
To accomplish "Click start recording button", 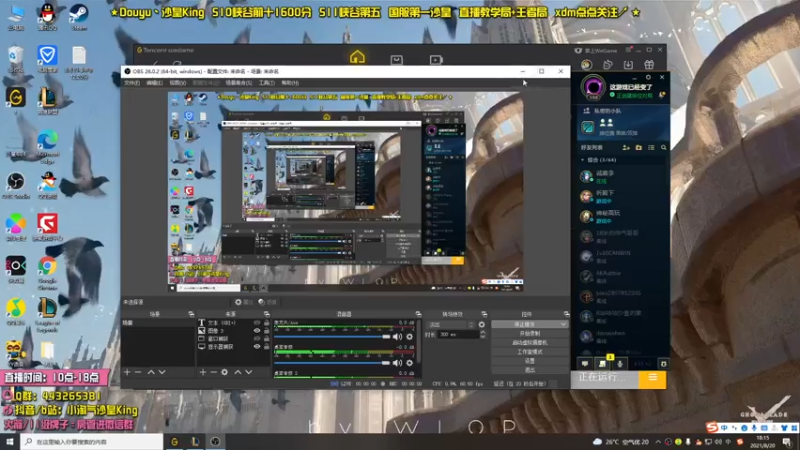I will click(530, 334).
